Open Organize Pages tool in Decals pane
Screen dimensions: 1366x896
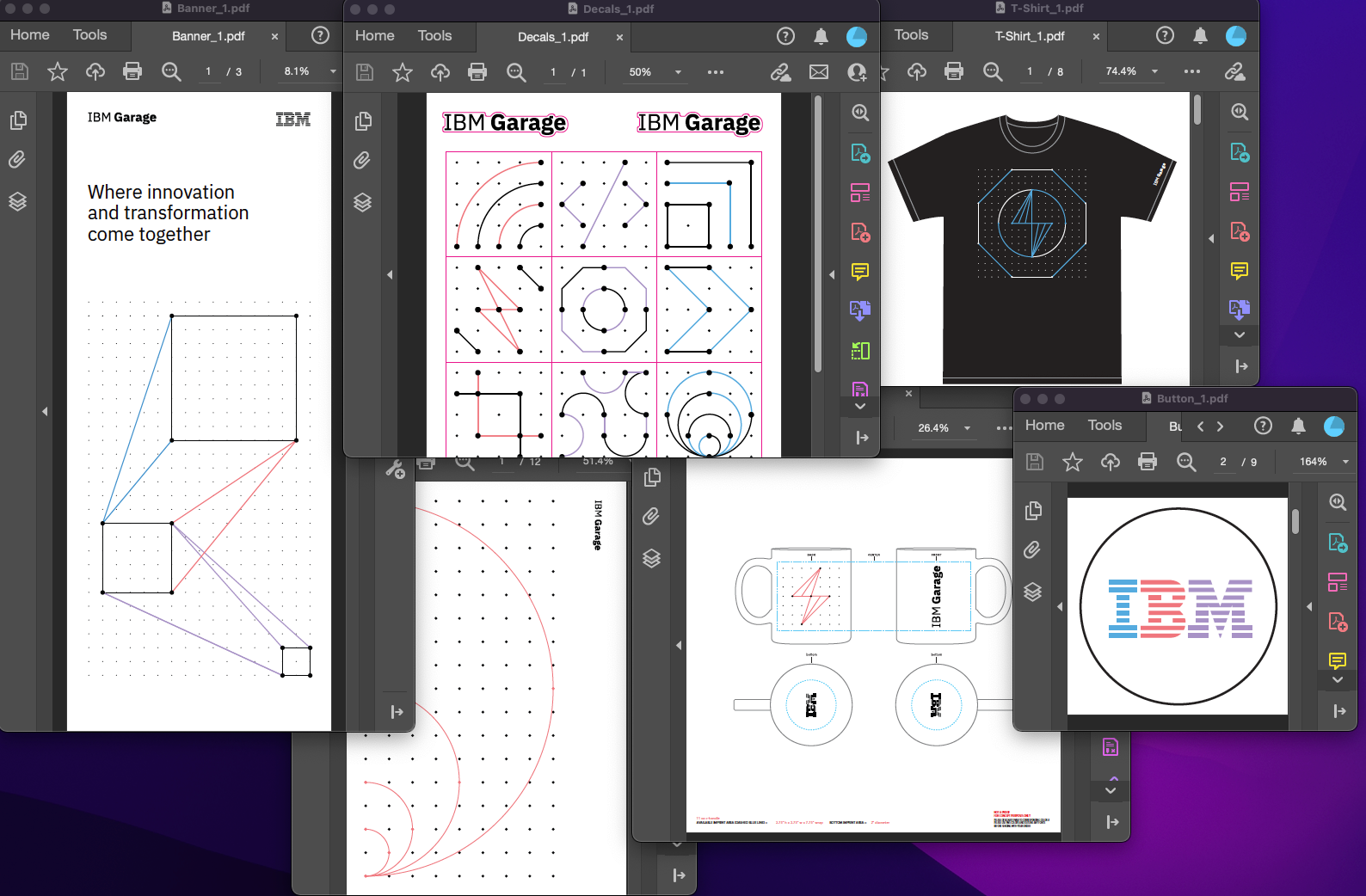click(860, 351)
